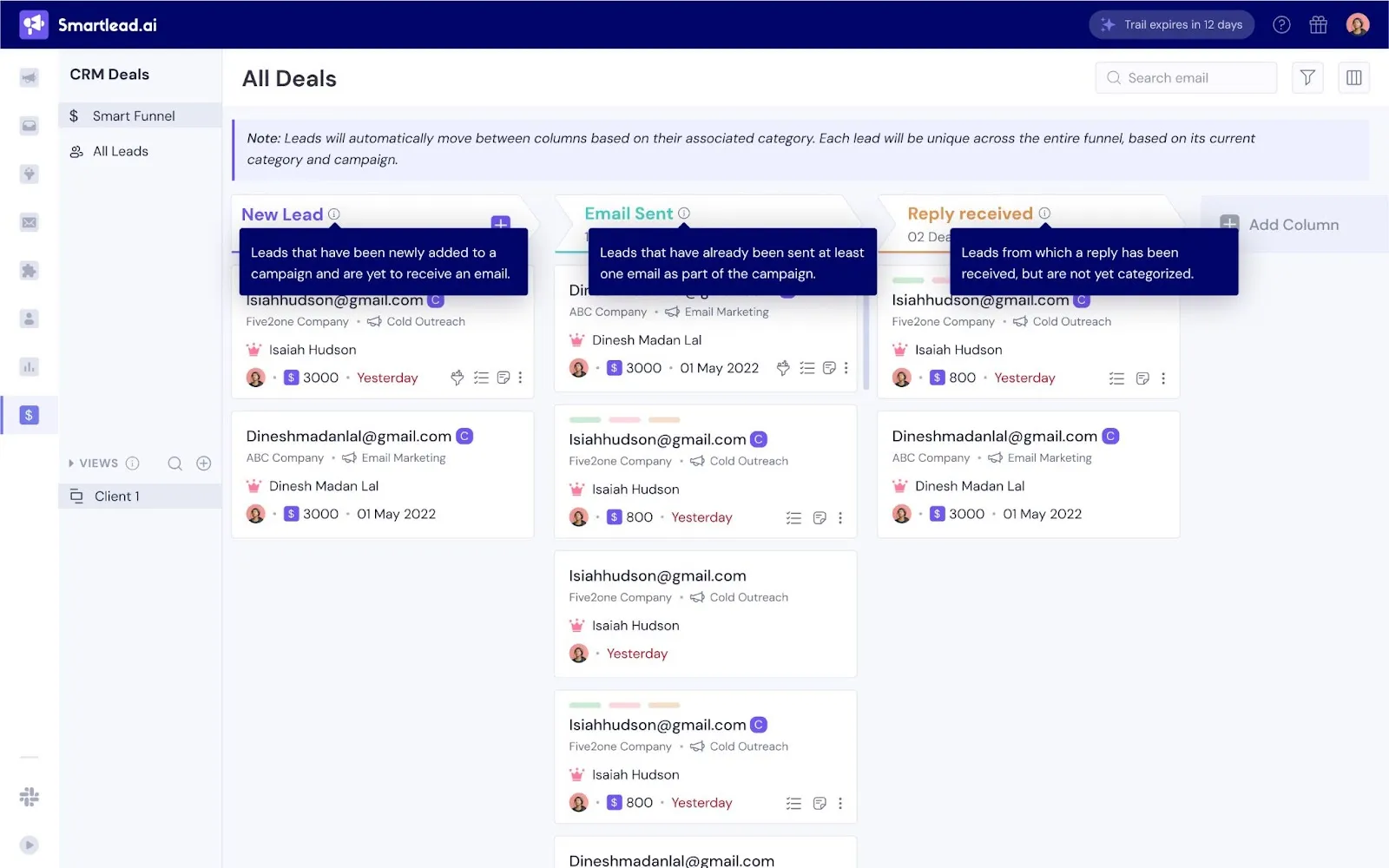Select the CRM dollar icon in left rail
The height and width of the screenshot is (868, 1389).
(29, 415)
